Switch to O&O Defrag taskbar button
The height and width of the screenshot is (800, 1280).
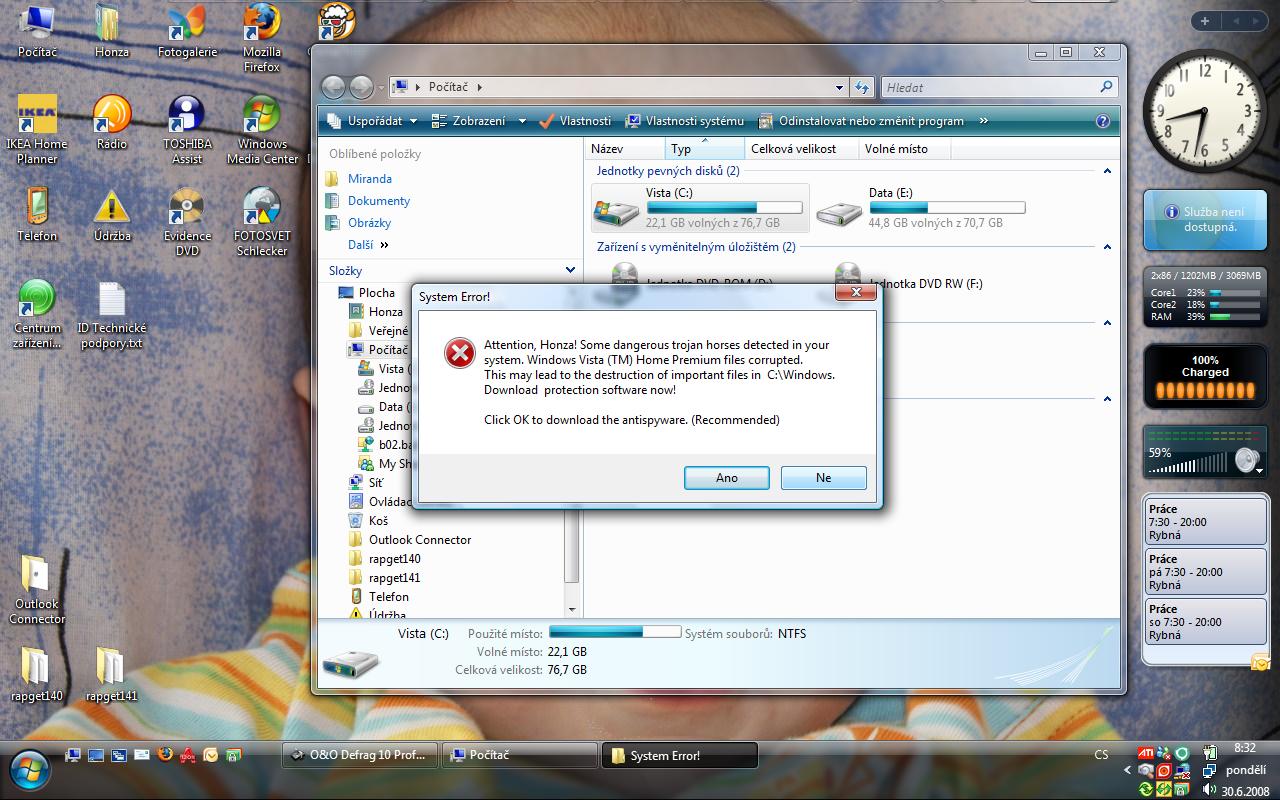(361, 755)
